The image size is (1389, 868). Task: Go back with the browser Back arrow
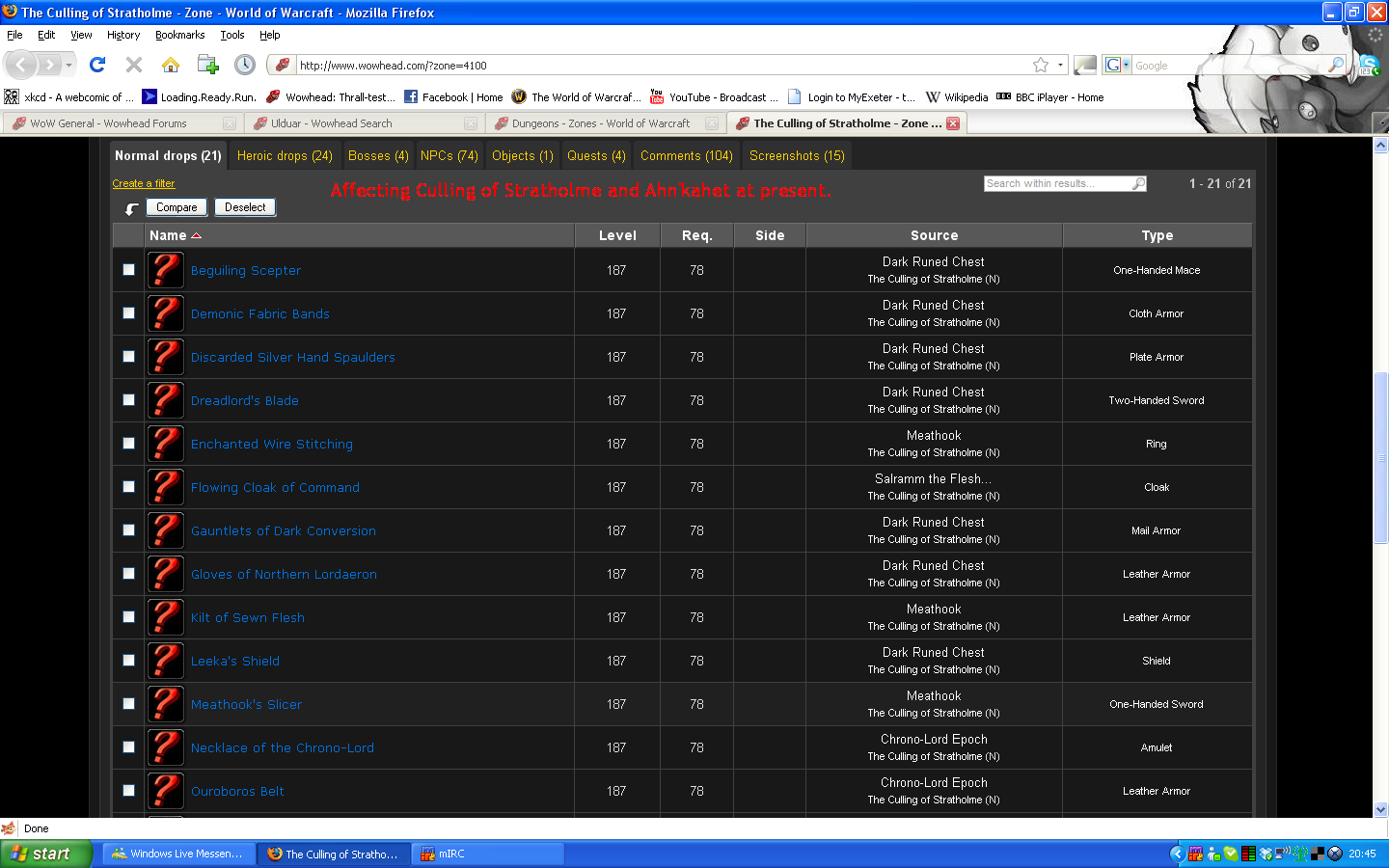21,66
